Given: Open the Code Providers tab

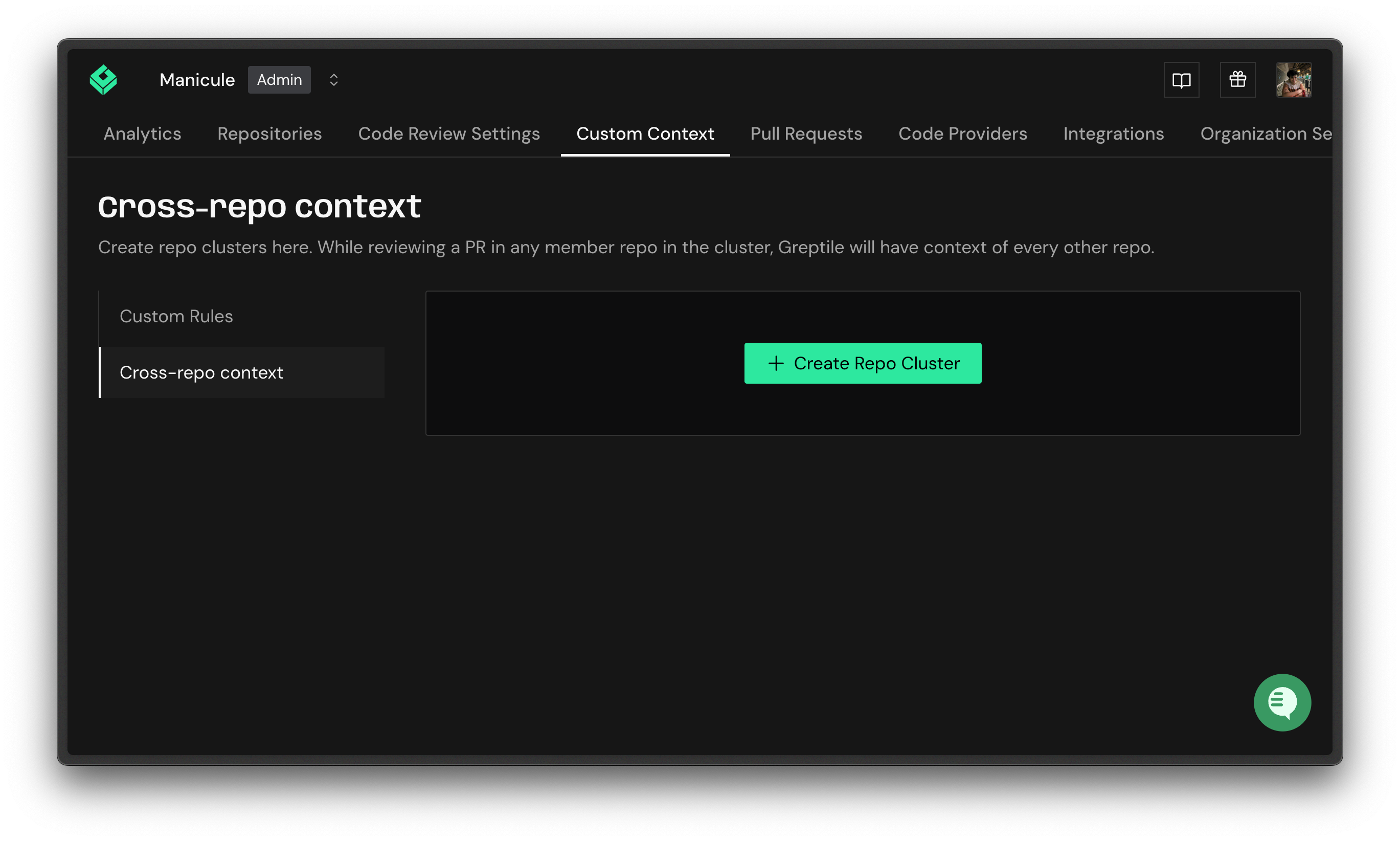Looking at the screenshot, I should click(x=962, y=134).
